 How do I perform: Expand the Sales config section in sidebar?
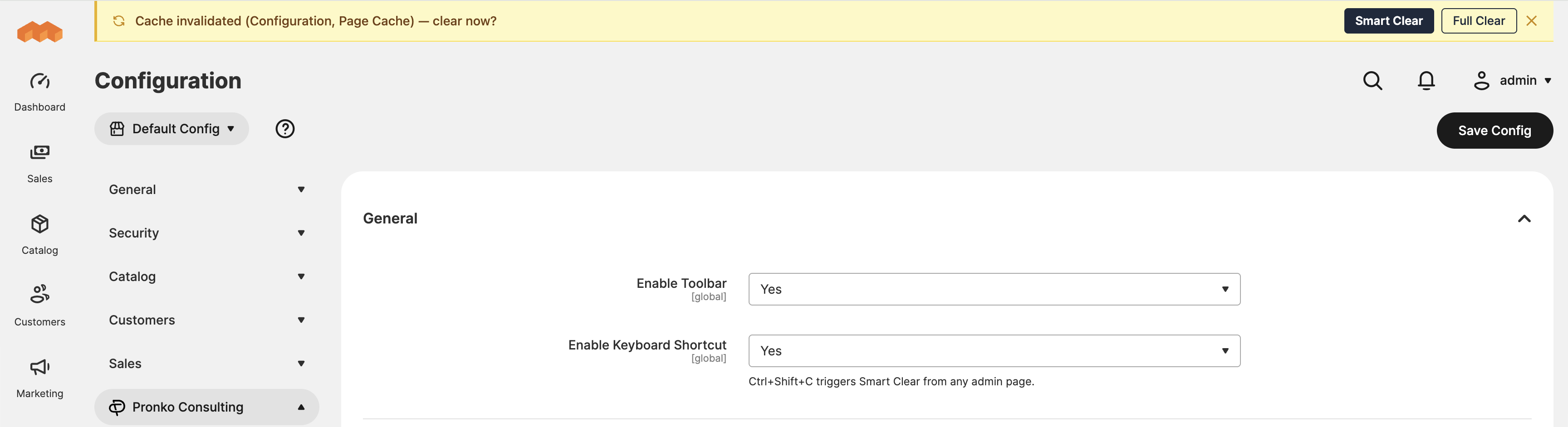click(206, 364)
